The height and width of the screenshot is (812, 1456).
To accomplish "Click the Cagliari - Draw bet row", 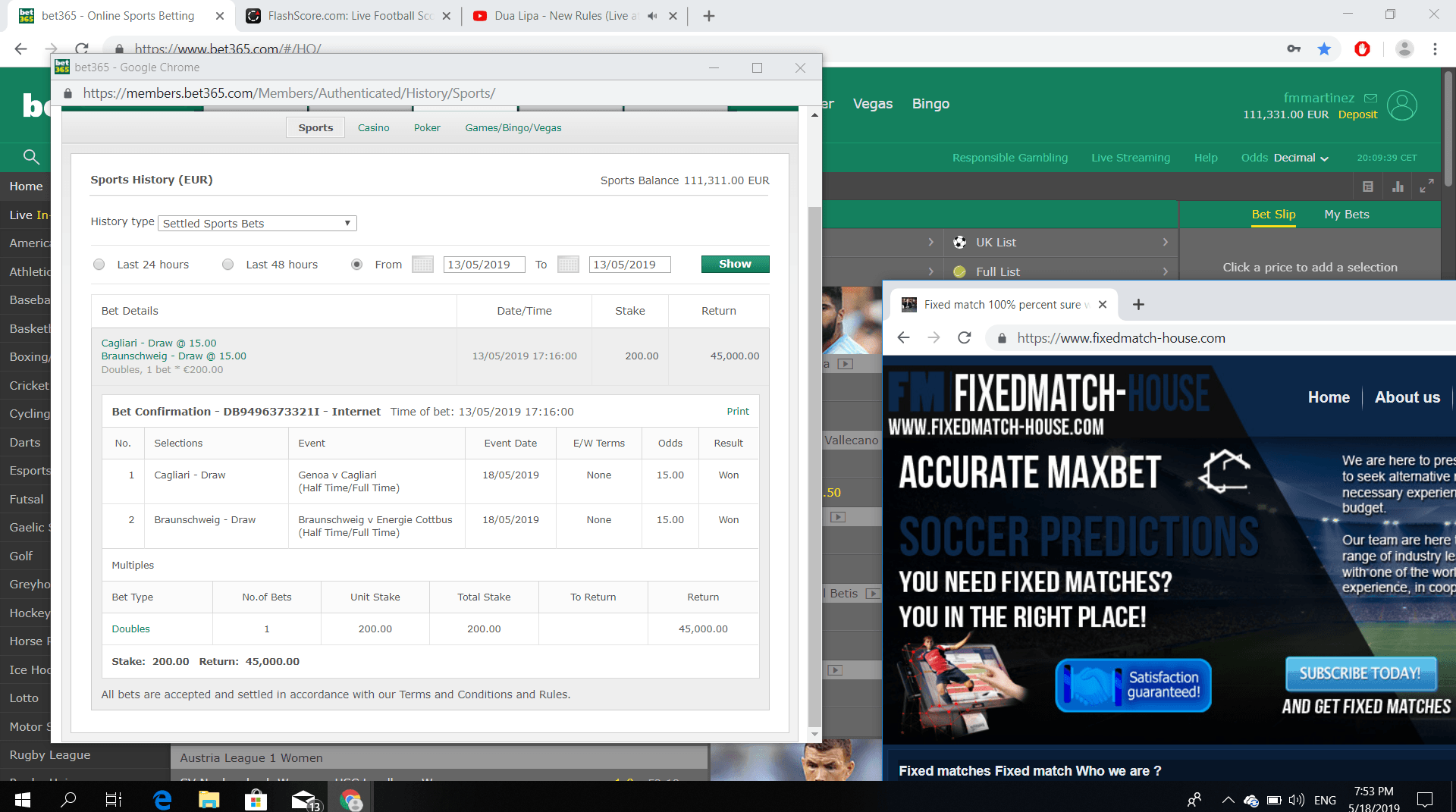I will click(x=430, y=356).
